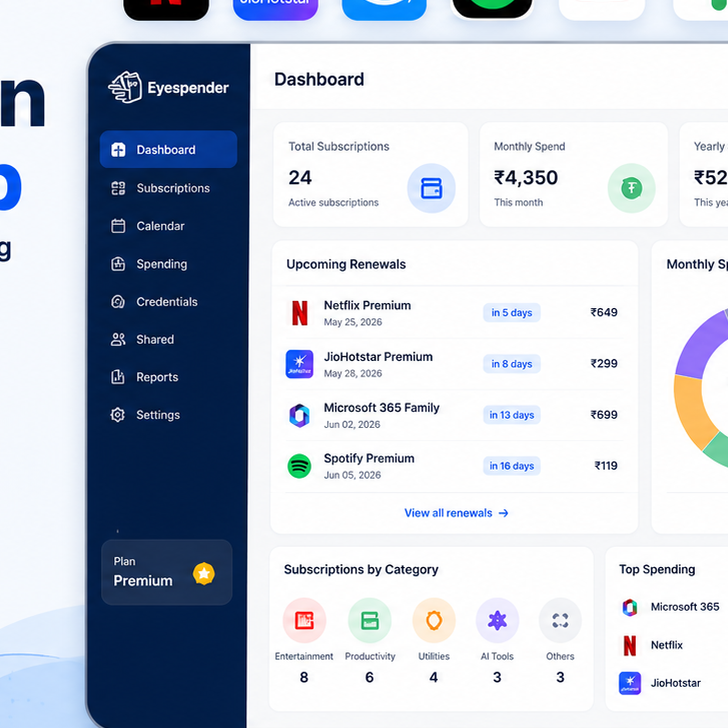Click the Shared people icon
Viewport: 728px width, 728px height.
[118, 339]
